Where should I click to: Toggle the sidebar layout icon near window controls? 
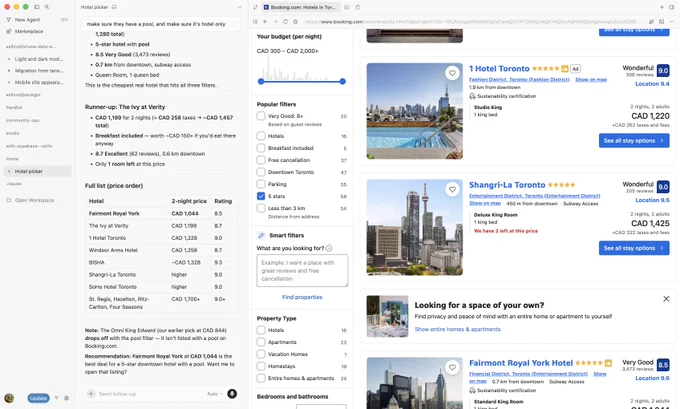[x=37, y=7]
